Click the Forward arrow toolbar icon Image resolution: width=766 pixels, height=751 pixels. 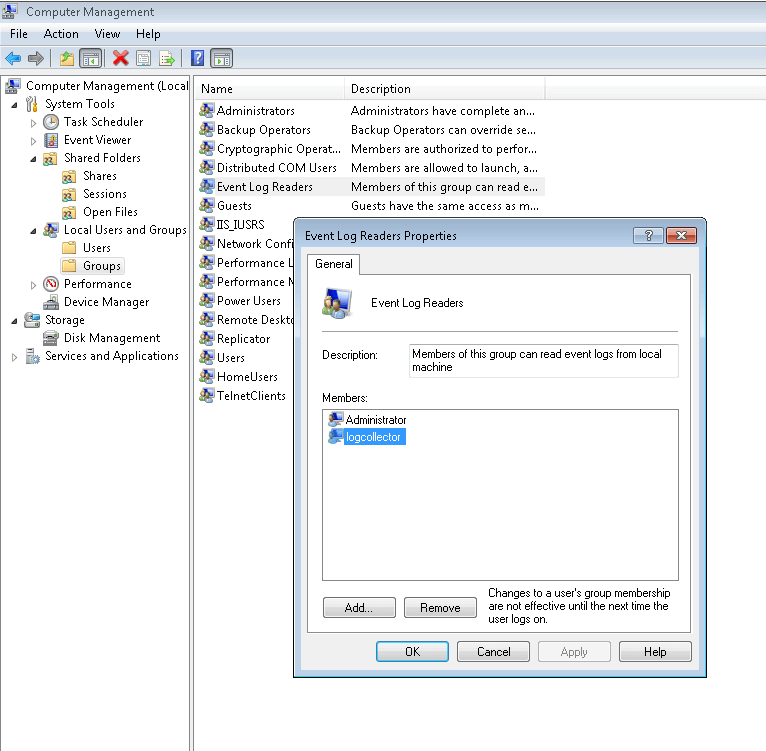pos(36,59)
